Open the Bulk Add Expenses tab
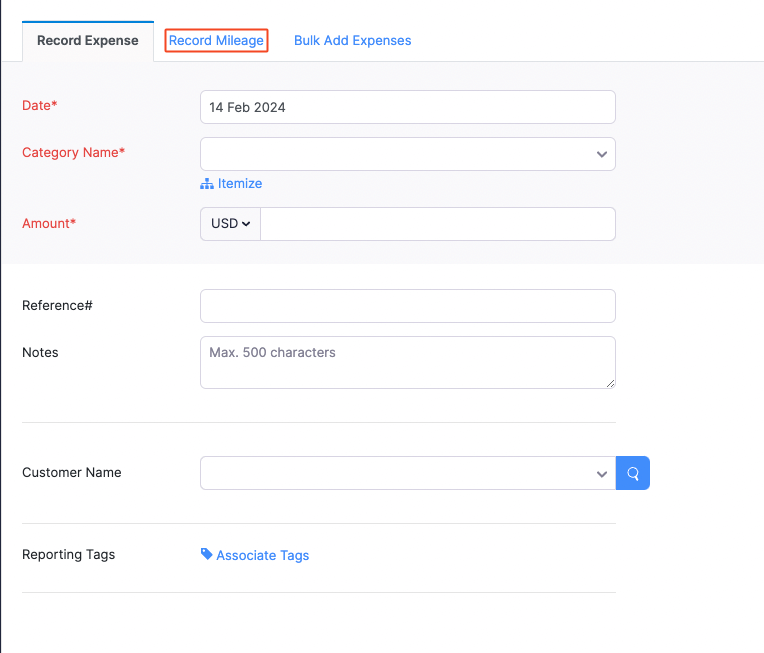 tap(352, 41)
